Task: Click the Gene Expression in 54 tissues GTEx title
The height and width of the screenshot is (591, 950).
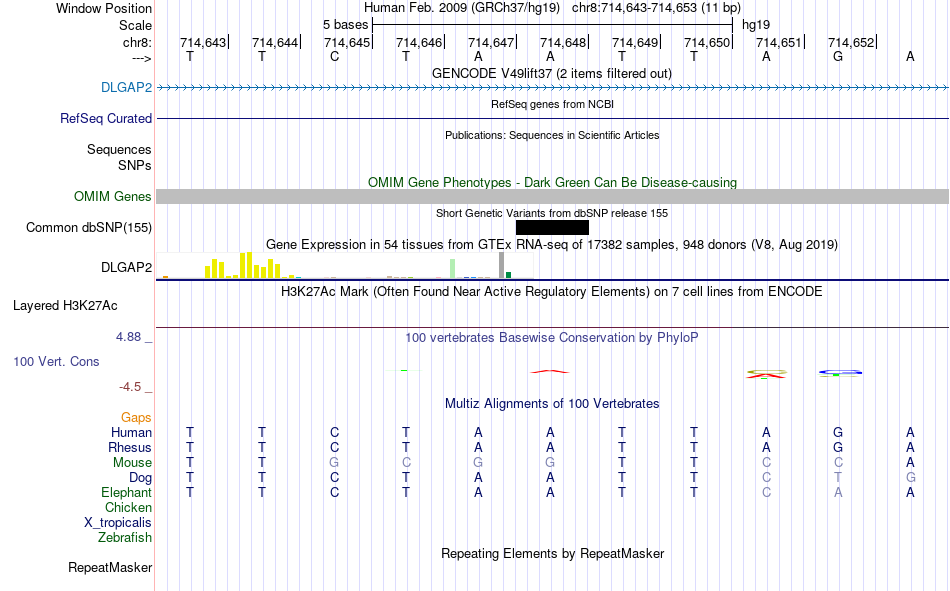Action: (552, 244)
